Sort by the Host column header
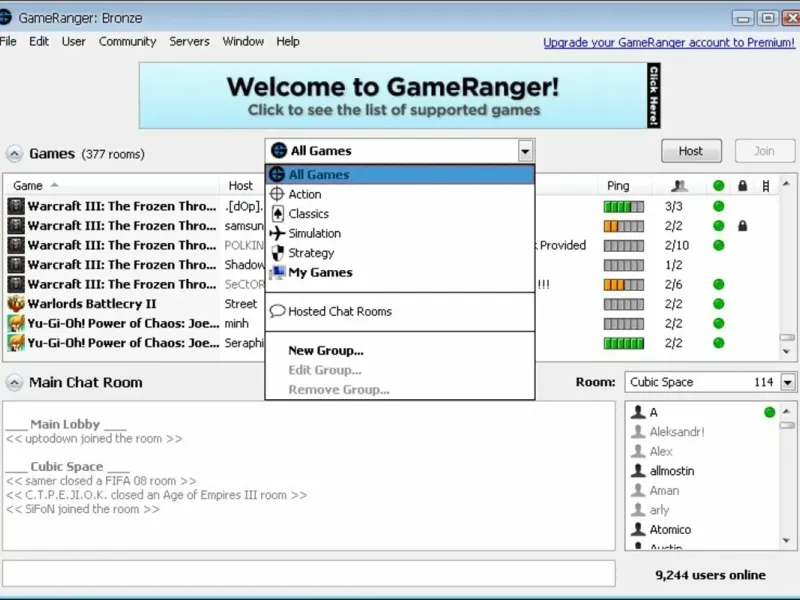Image resolution: width=800 pixels, height=600 pixels. [243, 186]
